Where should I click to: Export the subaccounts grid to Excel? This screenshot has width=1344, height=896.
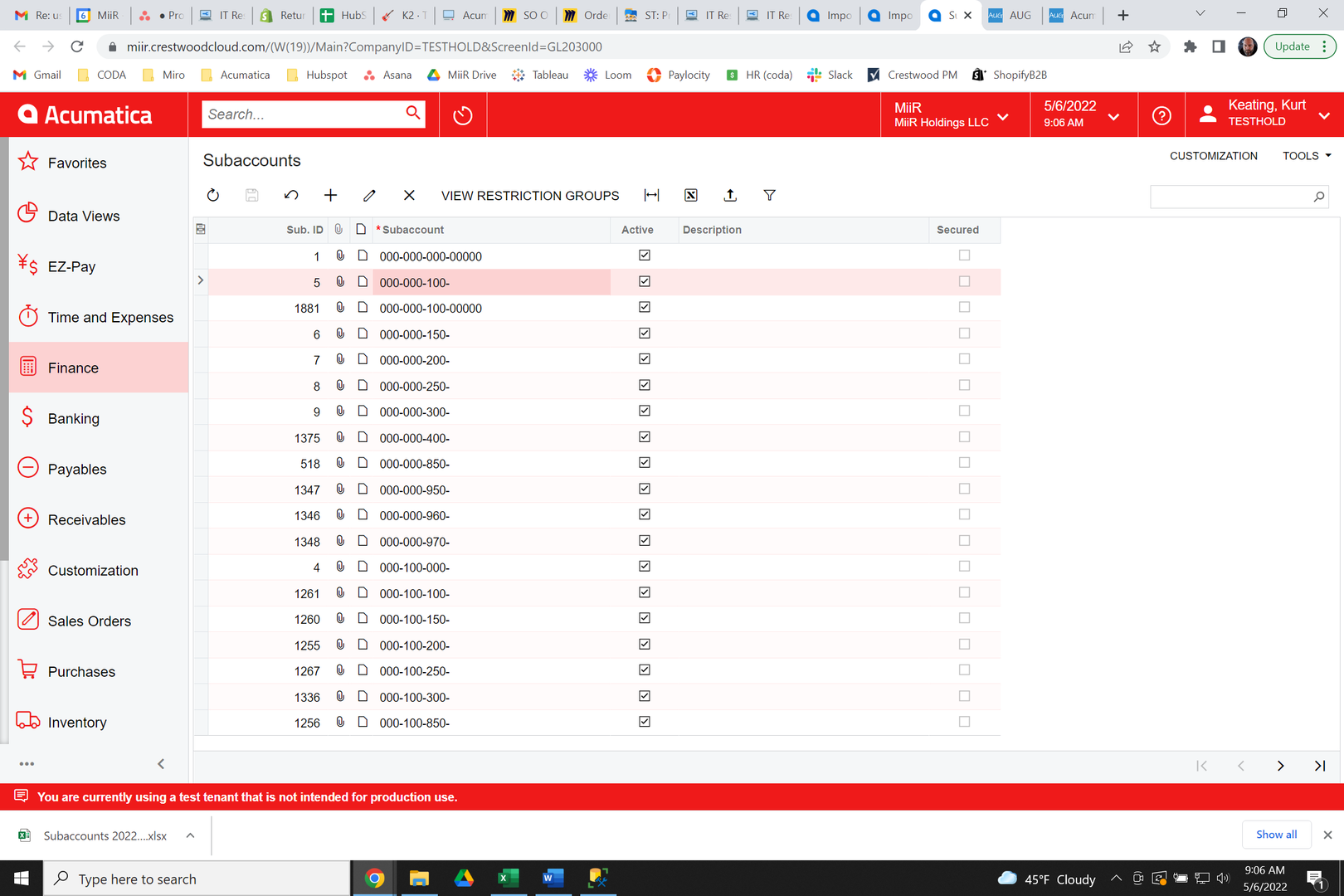[x=690, y=195]
